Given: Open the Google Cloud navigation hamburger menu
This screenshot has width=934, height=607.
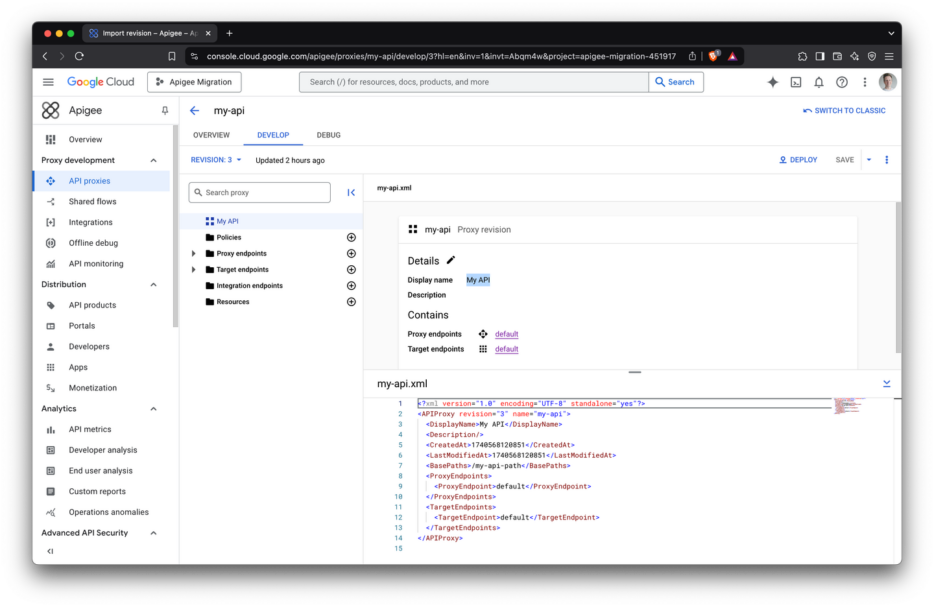Looking at the screenshot, I should (x=48, y=82).
